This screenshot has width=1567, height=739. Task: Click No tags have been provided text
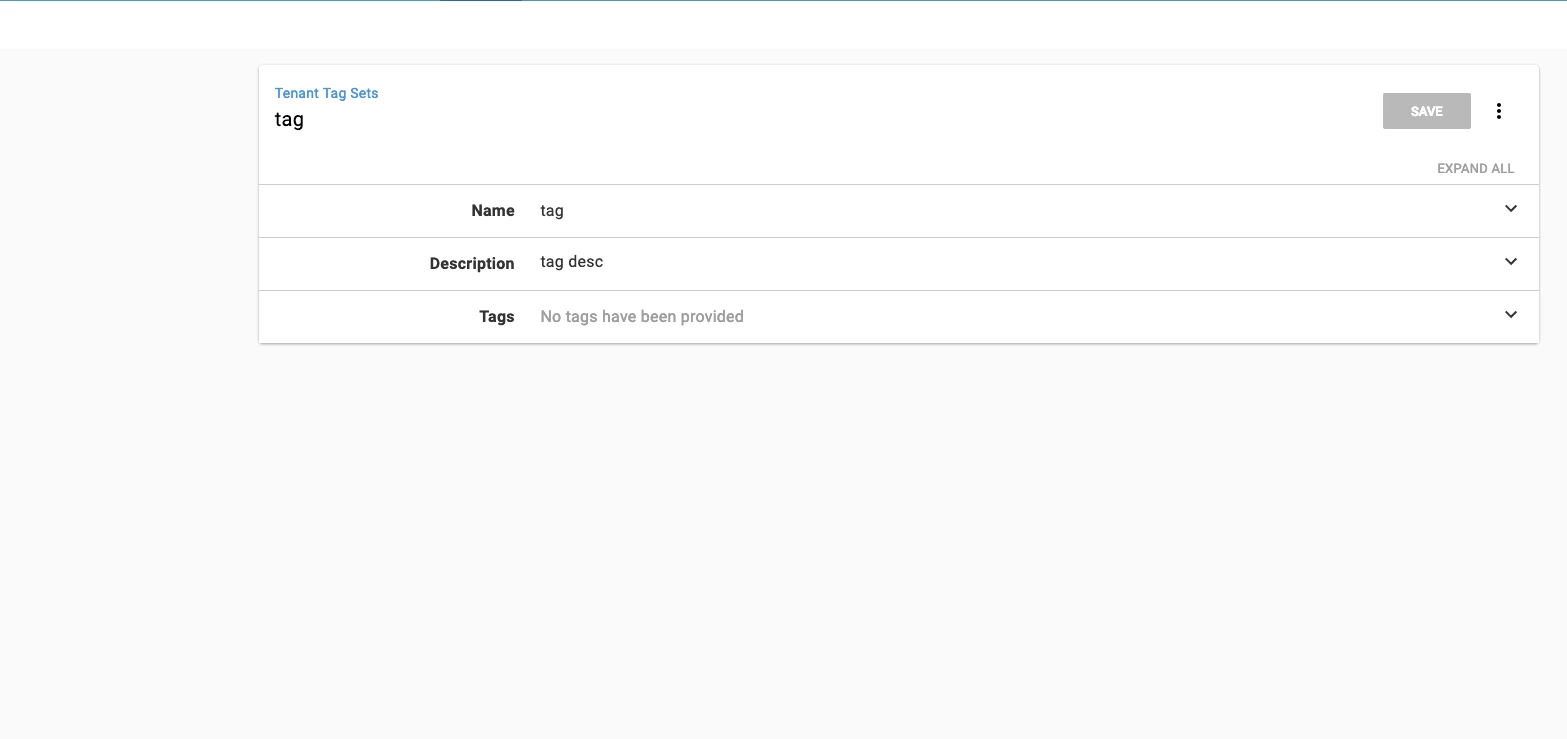click(x=641, y=316)
